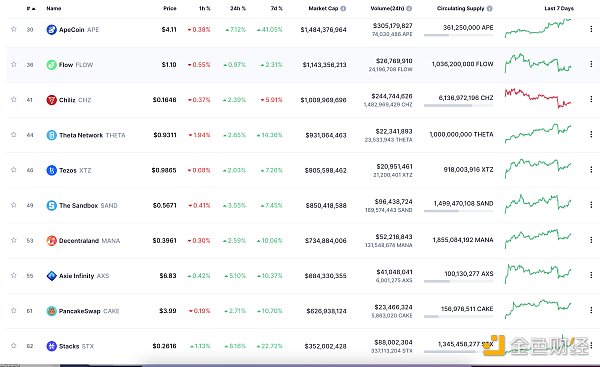600x367 pixels.
Task: Click the Axie Infinity logo icon
Action: coord(51,276)
